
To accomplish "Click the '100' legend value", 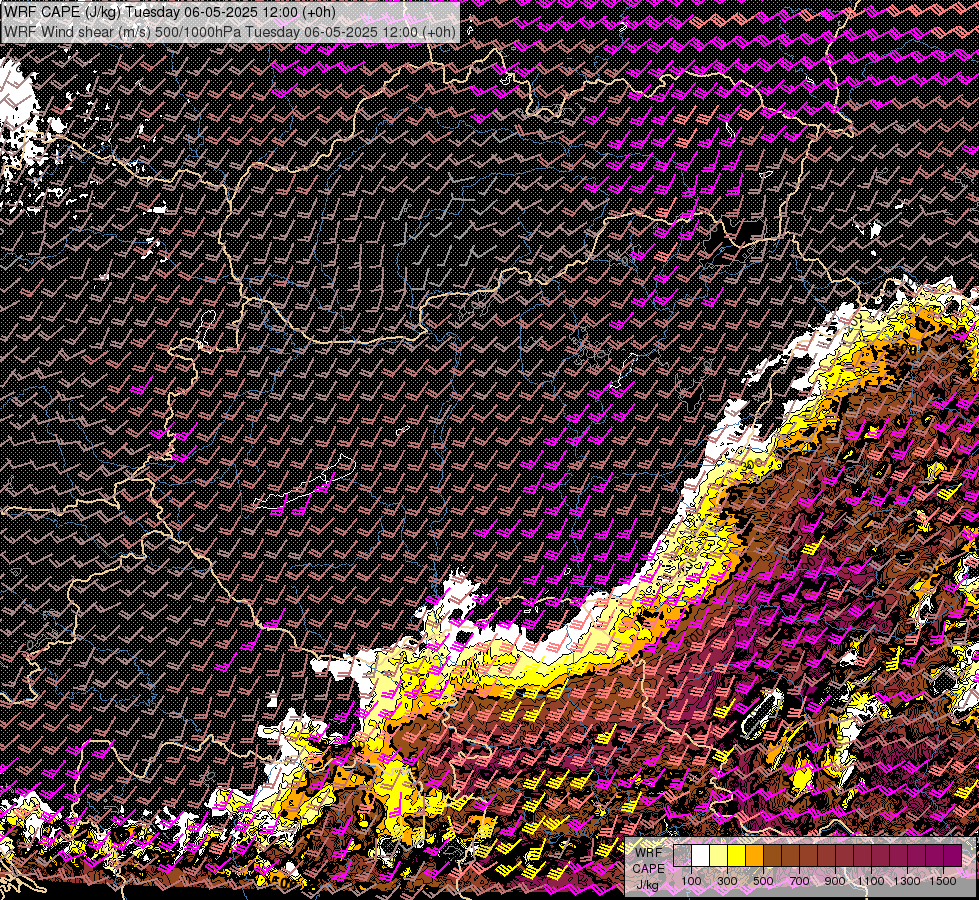I will click(691, 881).
